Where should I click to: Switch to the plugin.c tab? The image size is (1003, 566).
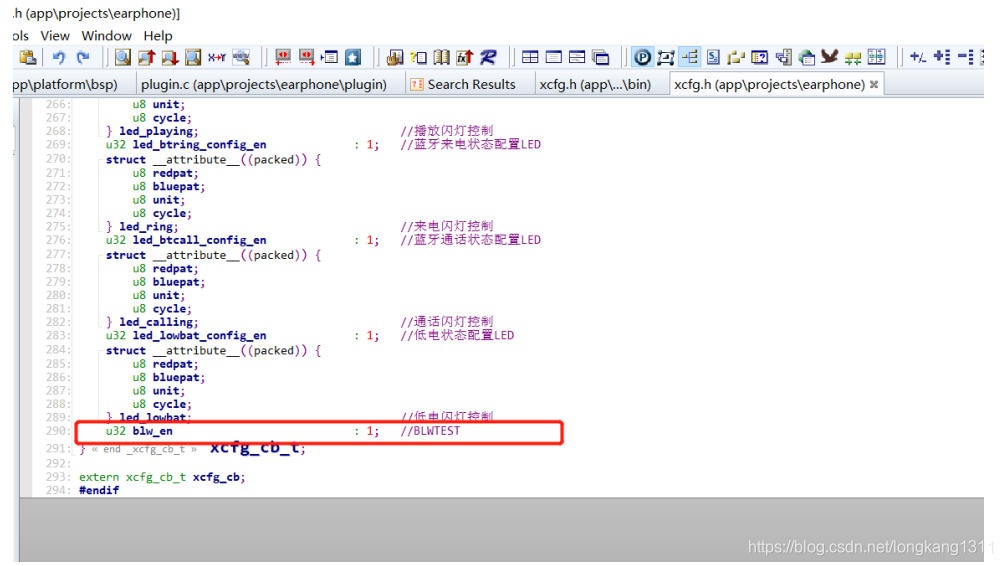point(264,84)
